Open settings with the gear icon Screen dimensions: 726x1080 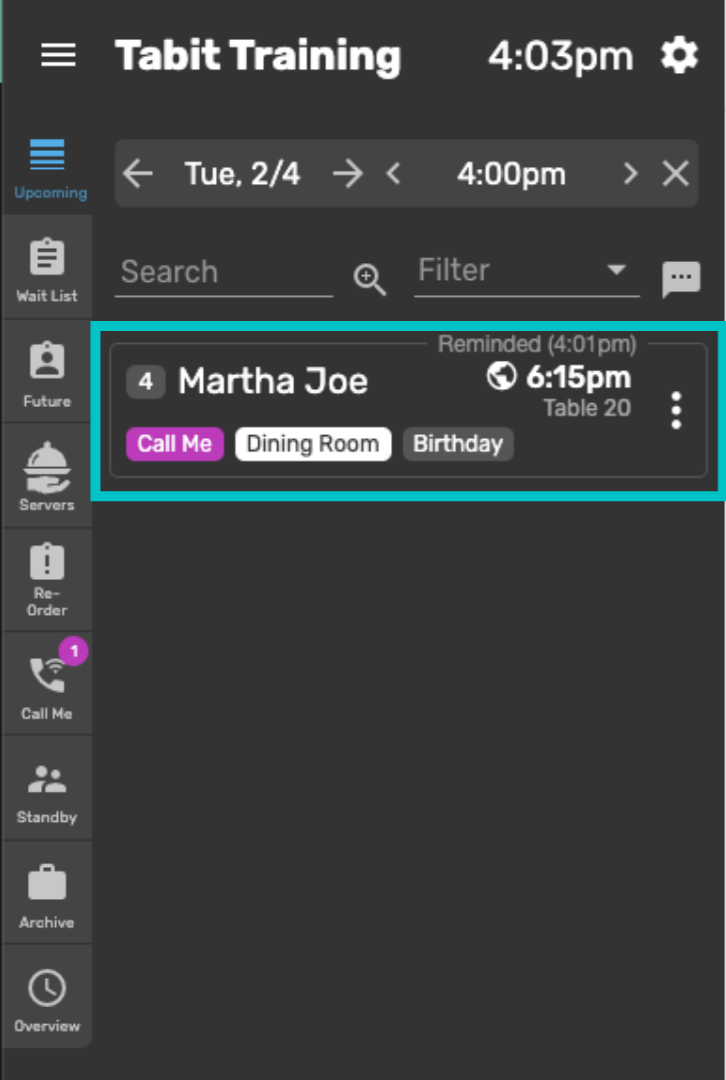(679, 55)
